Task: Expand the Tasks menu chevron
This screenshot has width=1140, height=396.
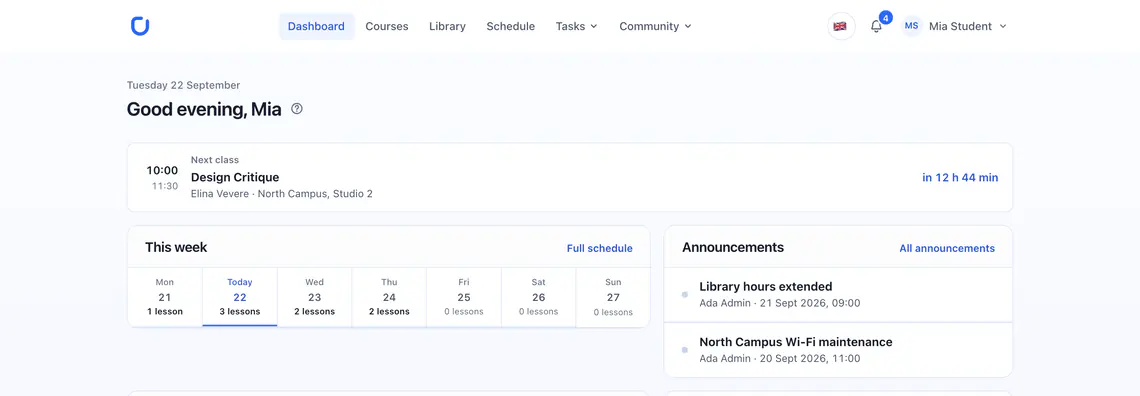Action: tap(594, 26)
